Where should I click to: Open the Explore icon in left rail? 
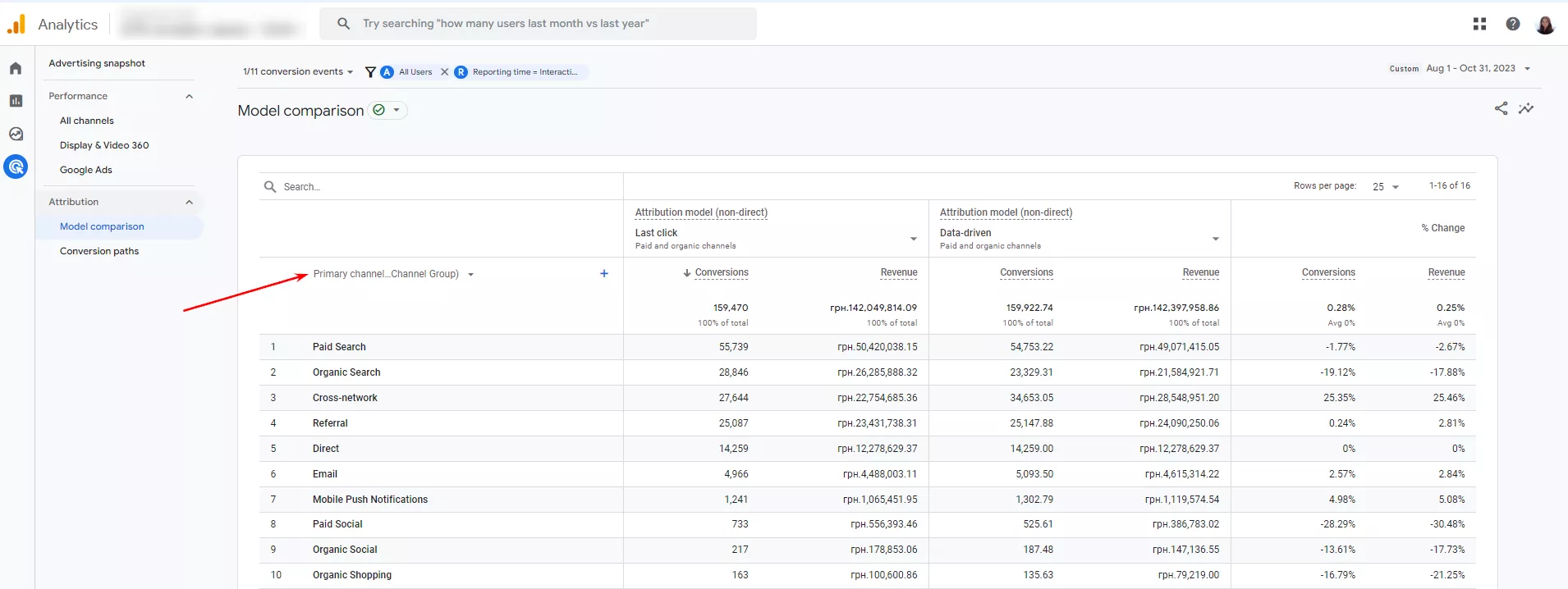[16, 134]
